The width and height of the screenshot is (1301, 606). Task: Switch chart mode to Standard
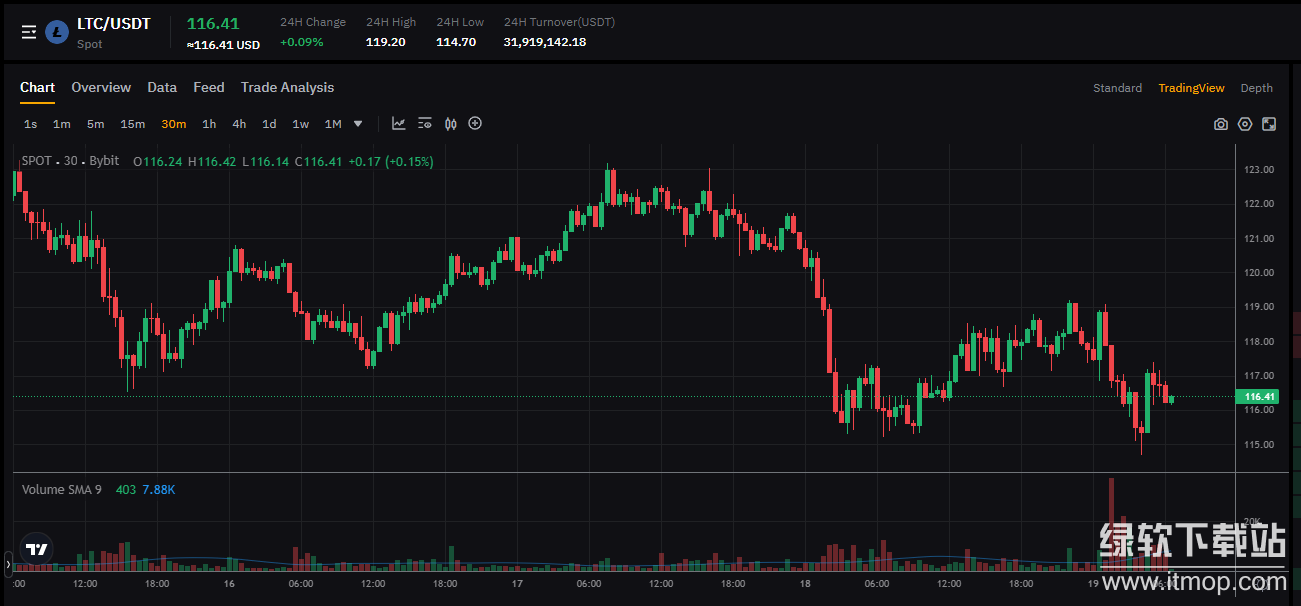[1117, 88]
